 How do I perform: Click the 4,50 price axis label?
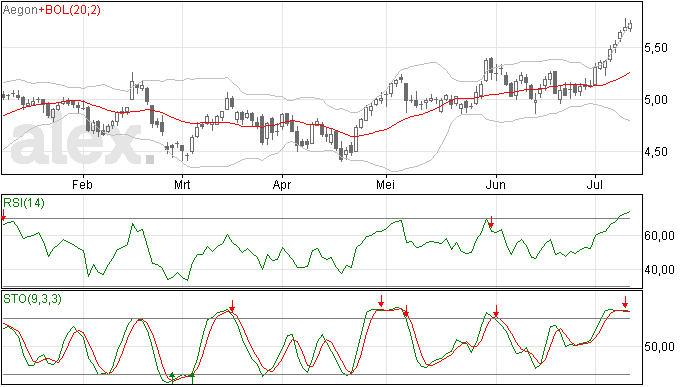click(656, 152)
